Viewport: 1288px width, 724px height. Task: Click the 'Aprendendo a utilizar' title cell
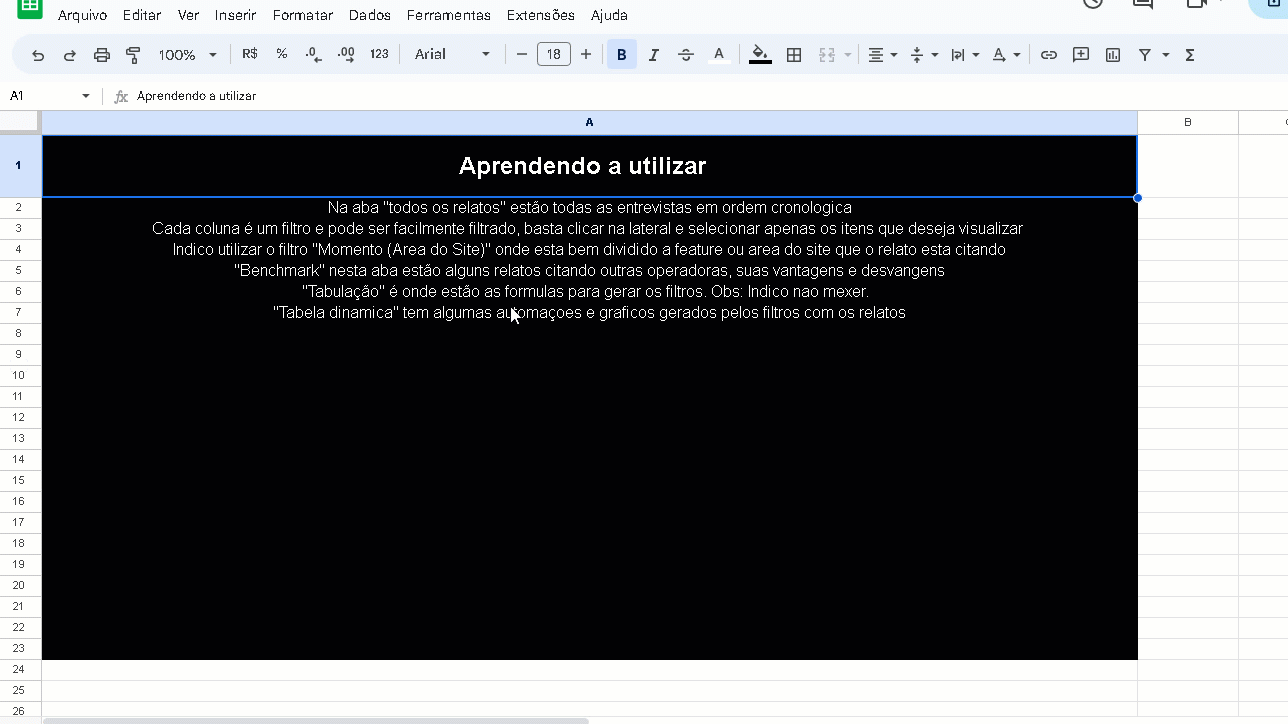click(589, 166)
